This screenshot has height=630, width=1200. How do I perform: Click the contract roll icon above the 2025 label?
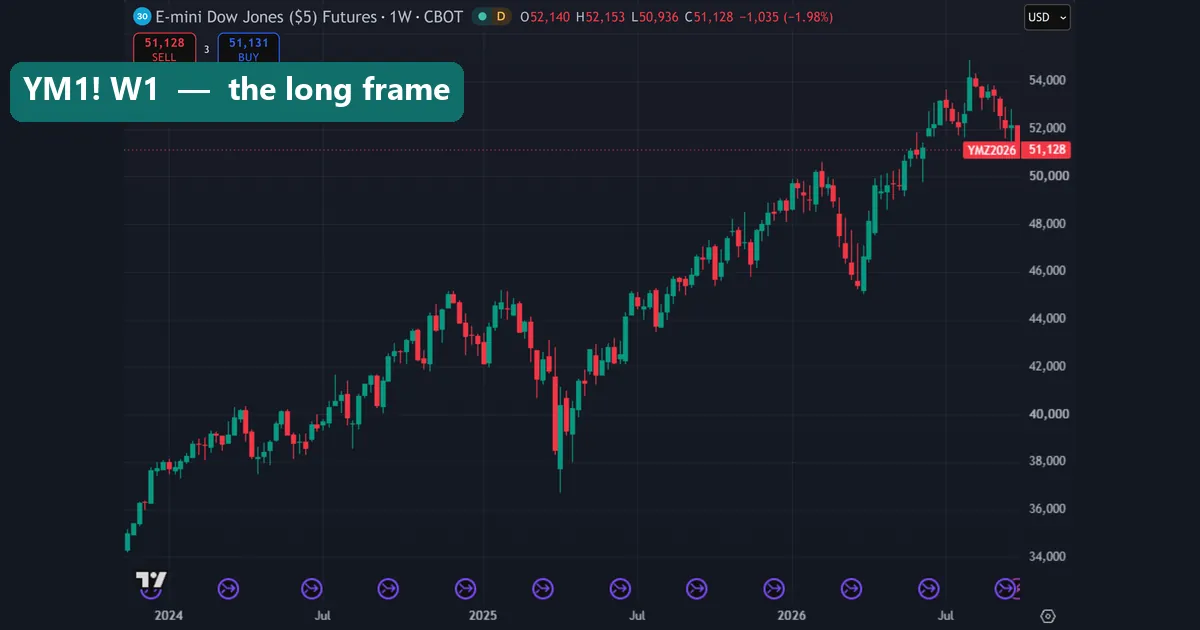click(465, 589)
